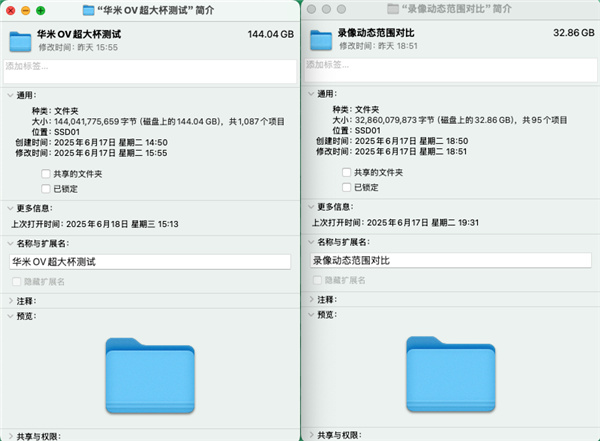Zoom the 华米 OV 超大杯测试 info window

click(41, 10)
